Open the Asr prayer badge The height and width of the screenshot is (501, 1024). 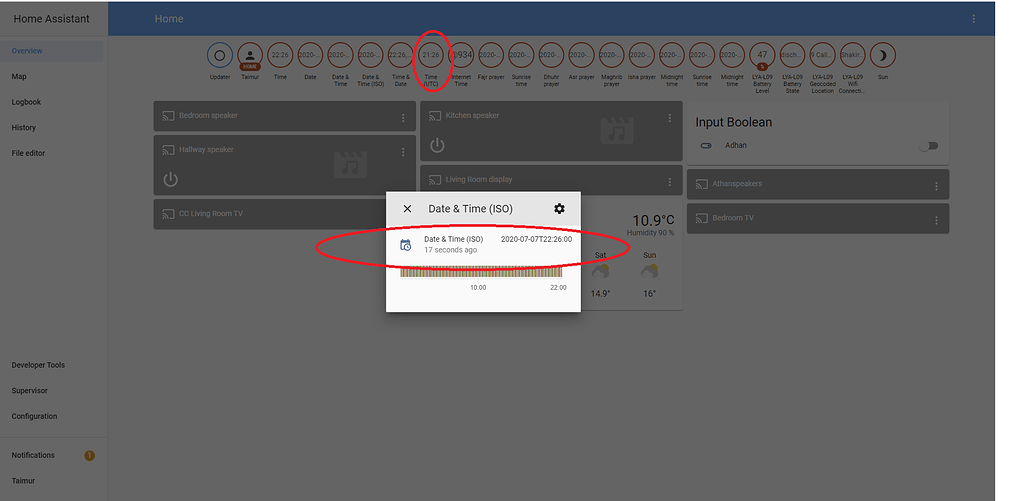[x=581, y=56]
